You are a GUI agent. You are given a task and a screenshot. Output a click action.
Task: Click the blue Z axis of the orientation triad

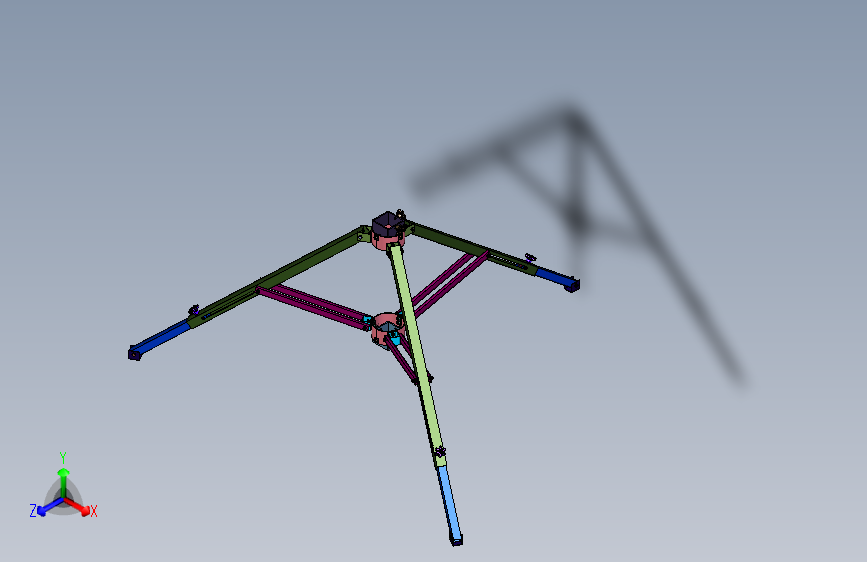click(x=50, y=507)
